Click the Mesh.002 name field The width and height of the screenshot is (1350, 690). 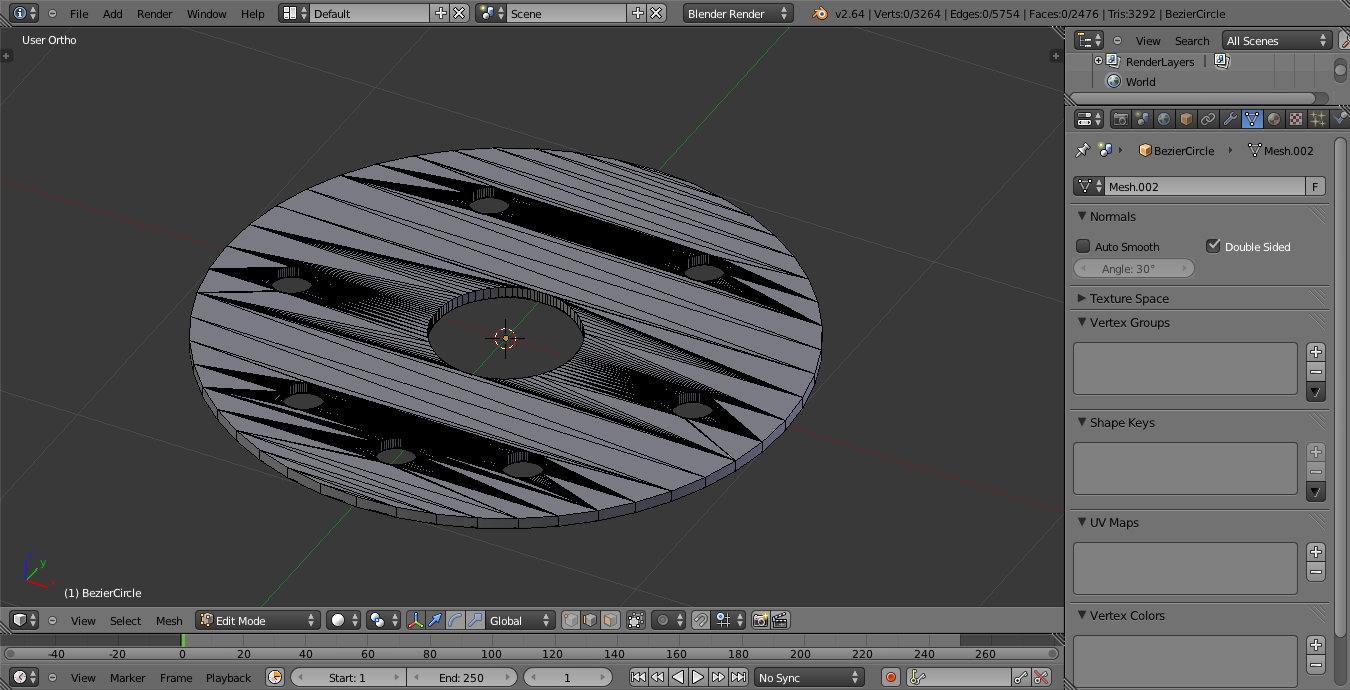[x=1205, y=186]
